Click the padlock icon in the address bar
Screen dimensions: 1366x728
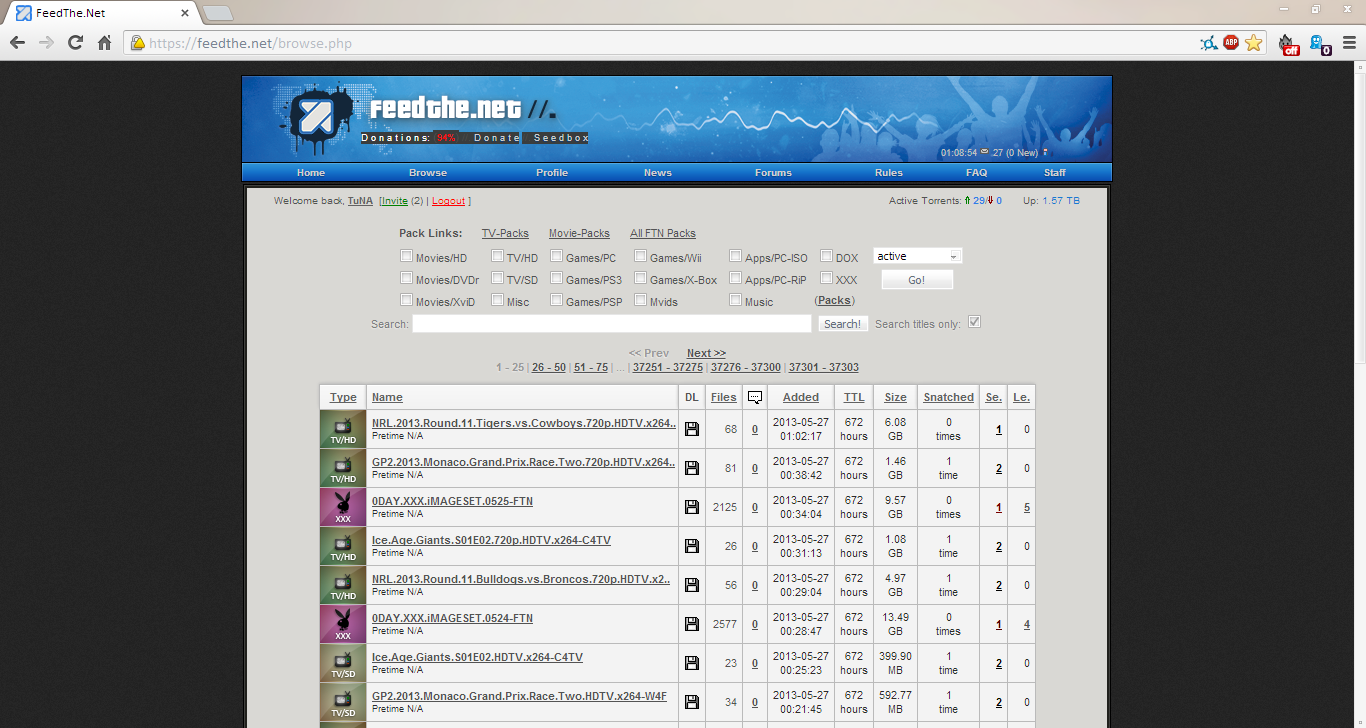(138, 43)
